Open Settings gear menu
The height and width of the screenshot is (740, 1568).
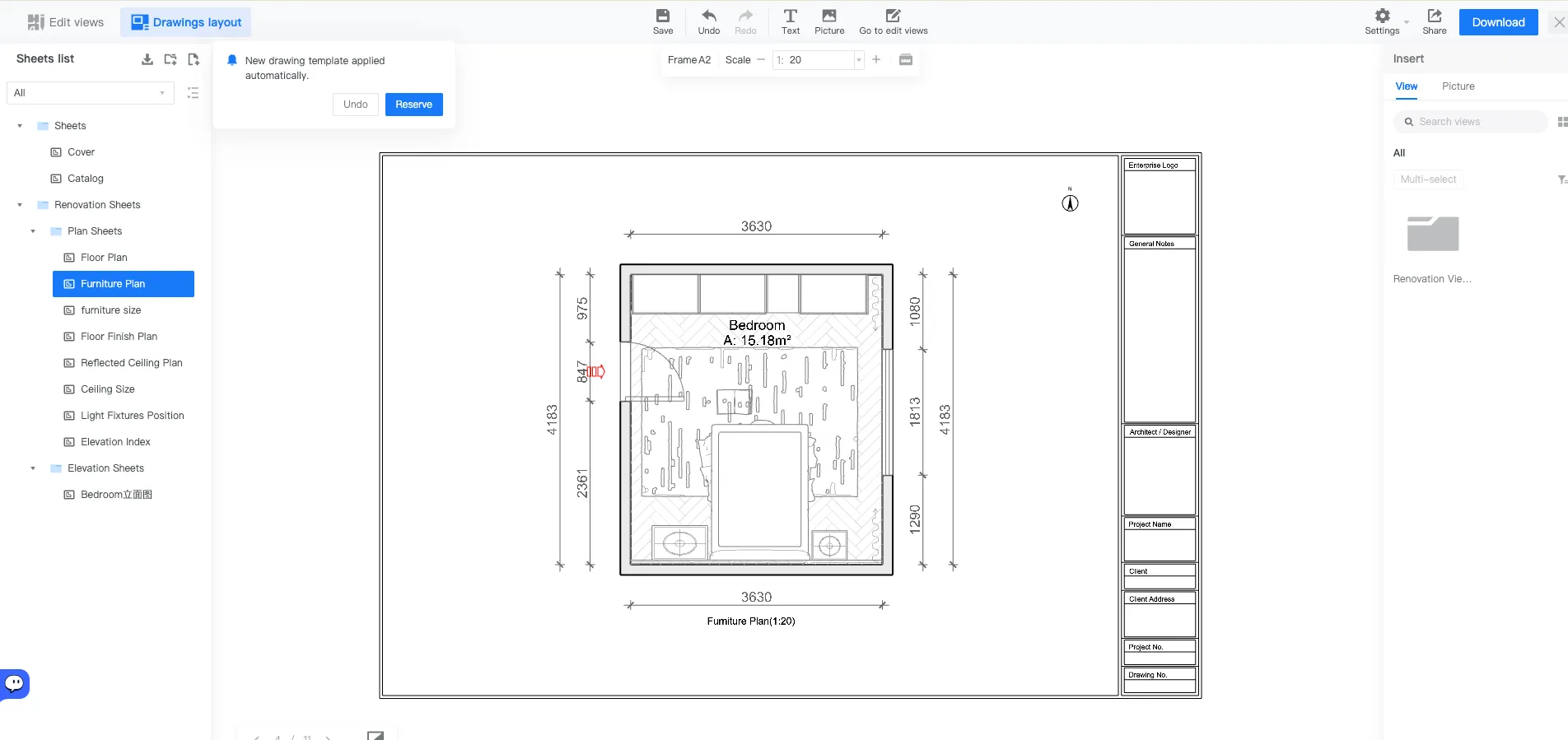(1382, 21)
